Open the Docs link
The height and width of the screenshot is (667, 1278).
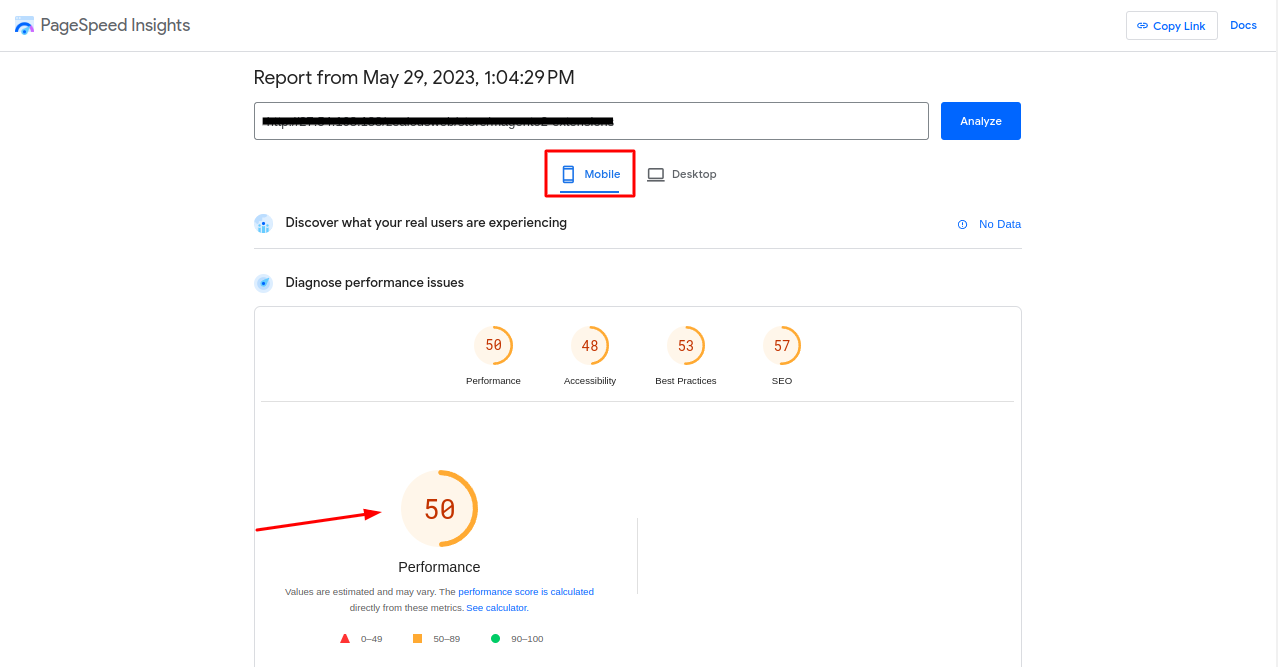tap(1243, 25)
